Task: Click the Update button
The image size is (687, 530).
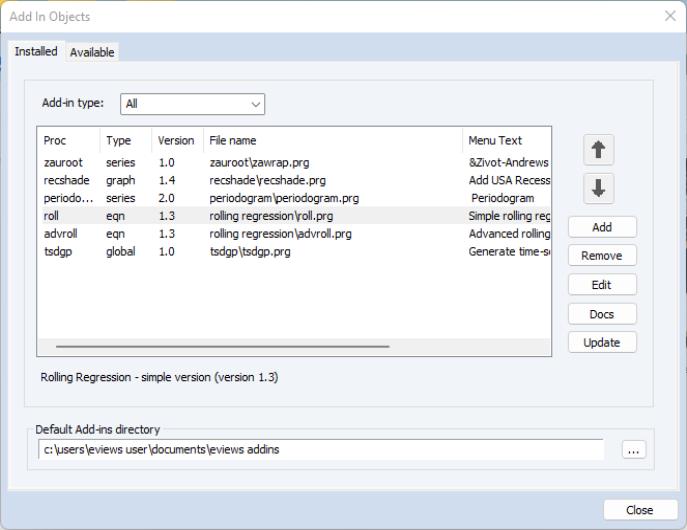Action: [602, 343]
